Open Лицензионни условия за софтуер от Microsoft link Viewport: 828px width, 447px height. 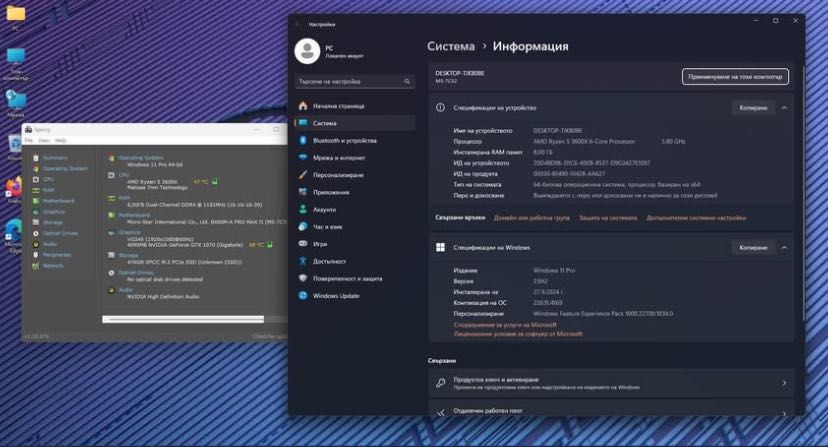[x=518, y=334]
